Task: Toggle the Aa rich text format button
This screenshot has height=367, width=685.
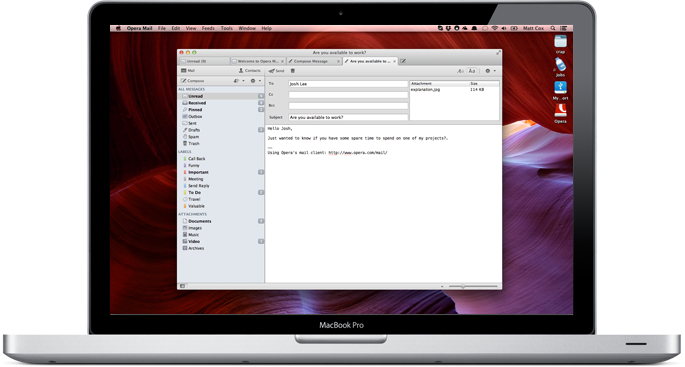Action: pyautogui.click(x=472, y=71)
